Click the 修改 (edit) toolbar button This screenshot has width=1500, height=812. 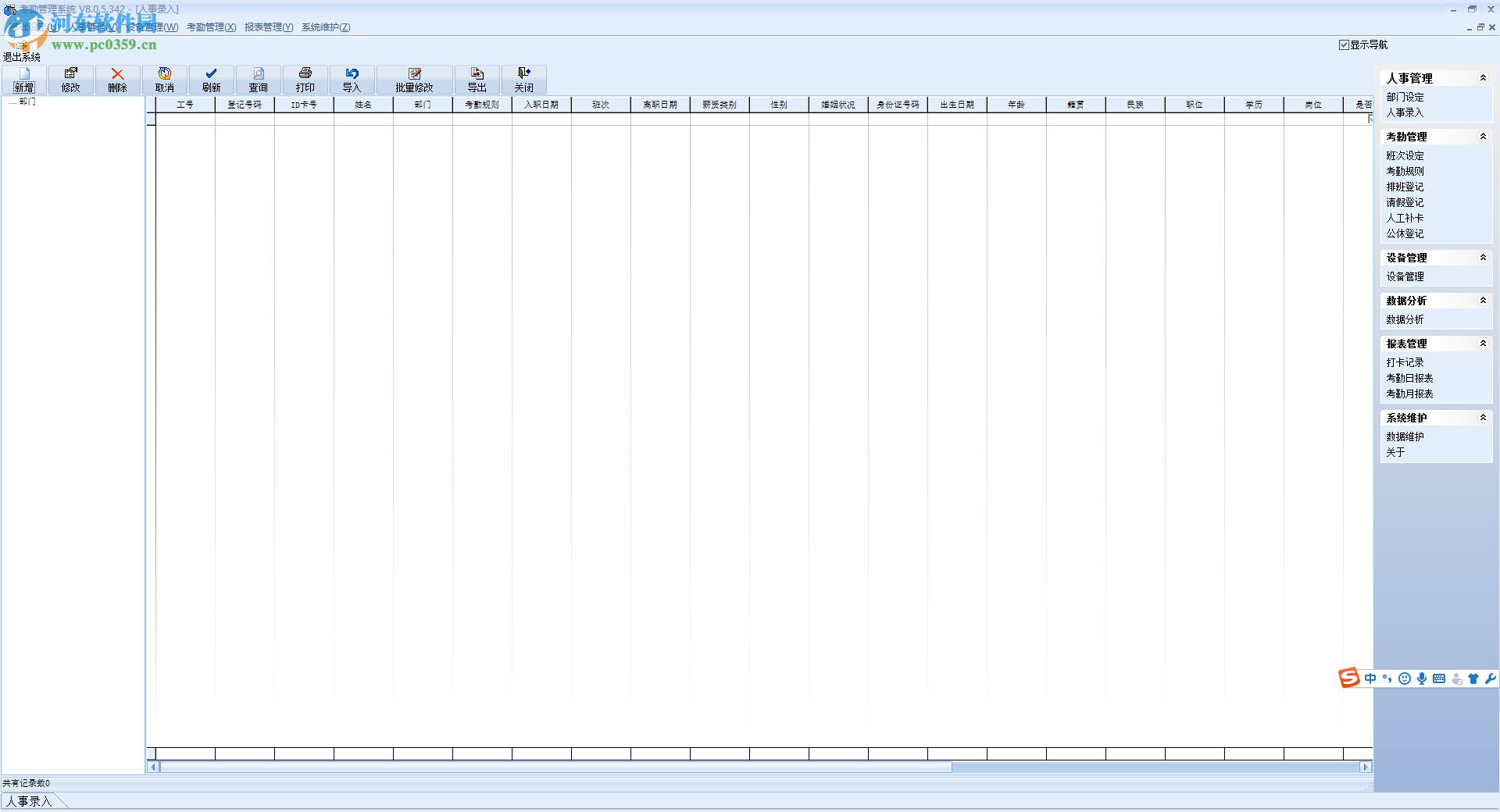point(71,80)
